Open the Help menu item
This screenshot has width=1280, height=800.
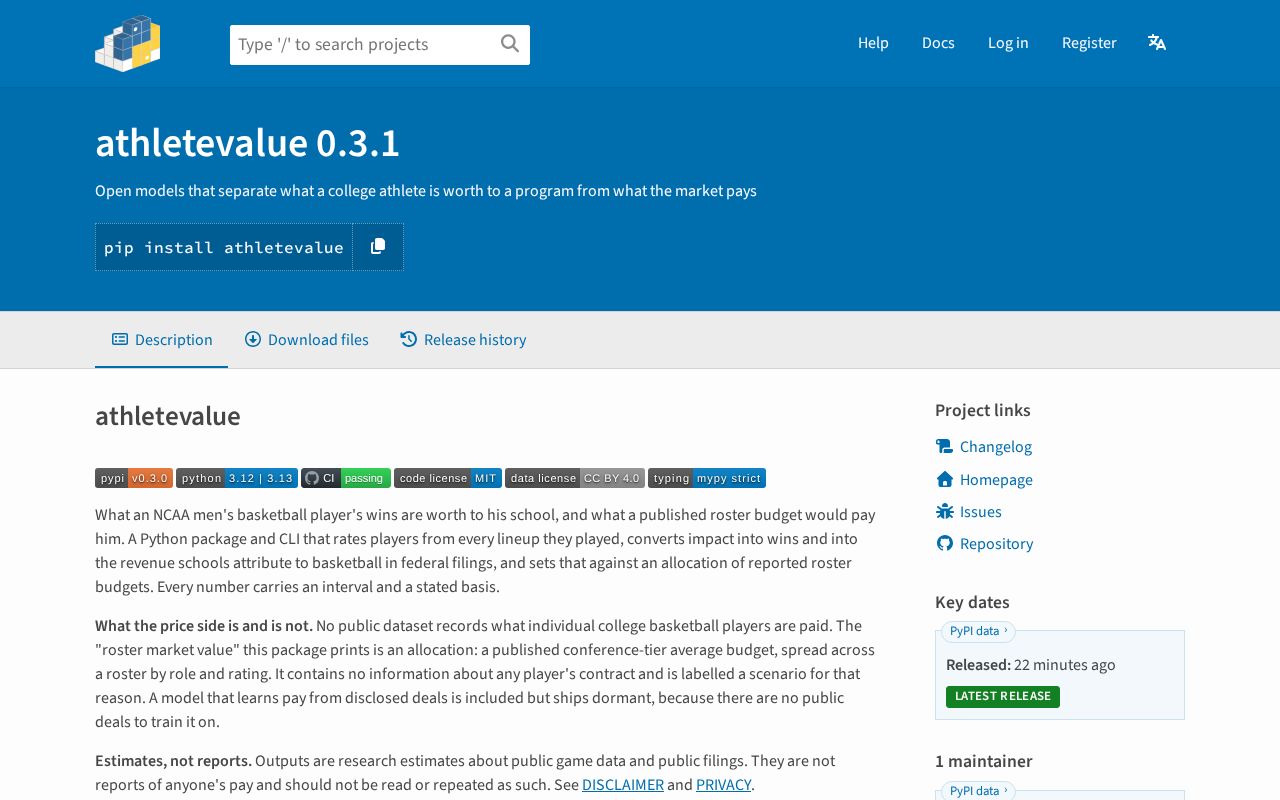(x=873, y=43)
